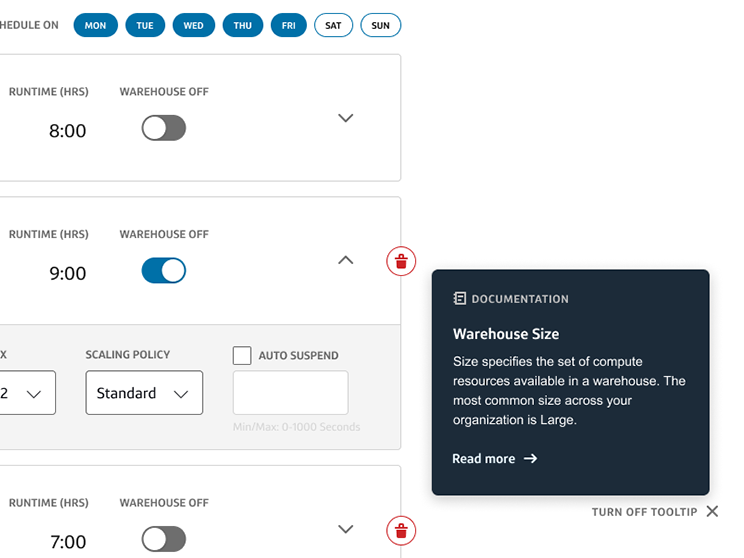
Task: Click the DOCUMENTATION label in tooltip
Action: (x=520, y=299)
